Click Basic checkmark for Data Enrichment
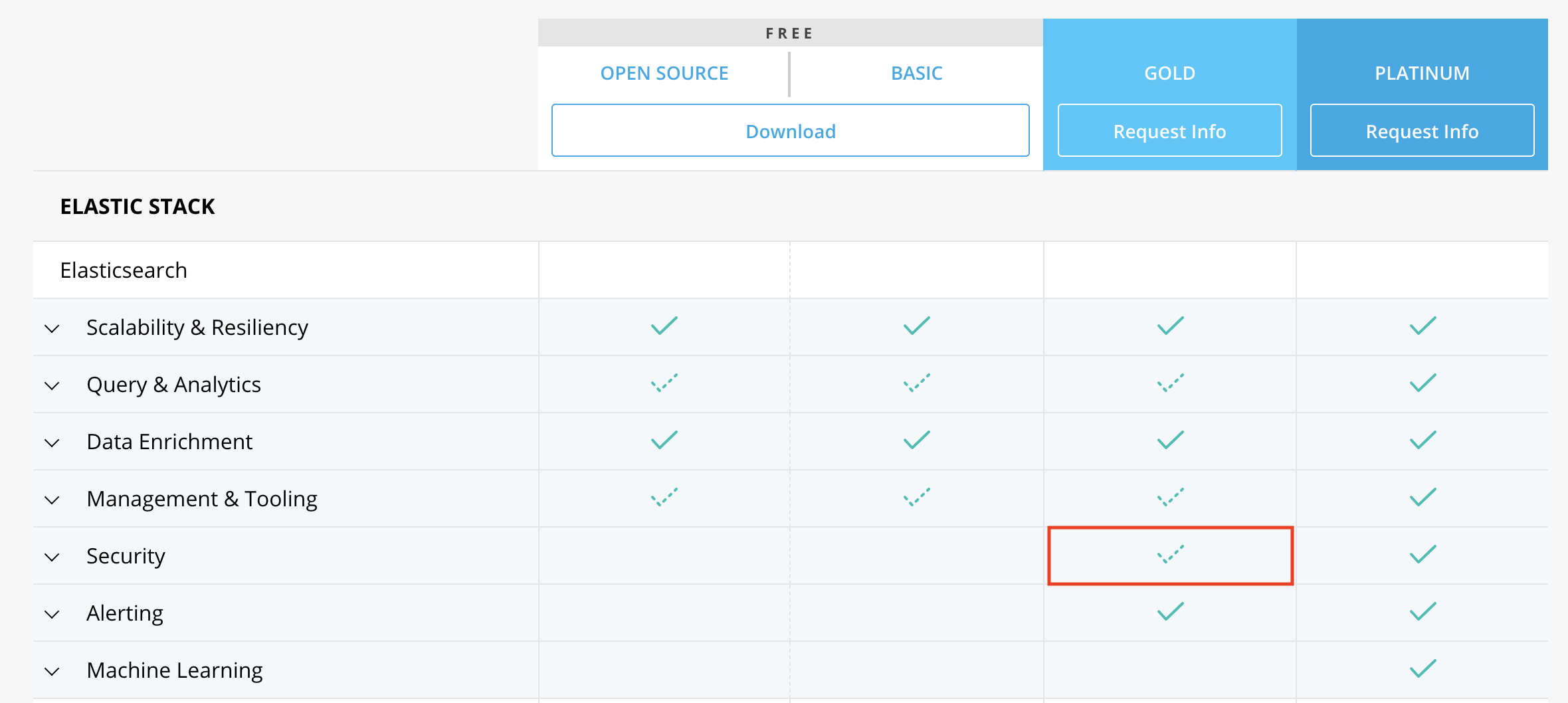Image resolution: width=1568 pixels, height=703 pixels. pos(917,440)
